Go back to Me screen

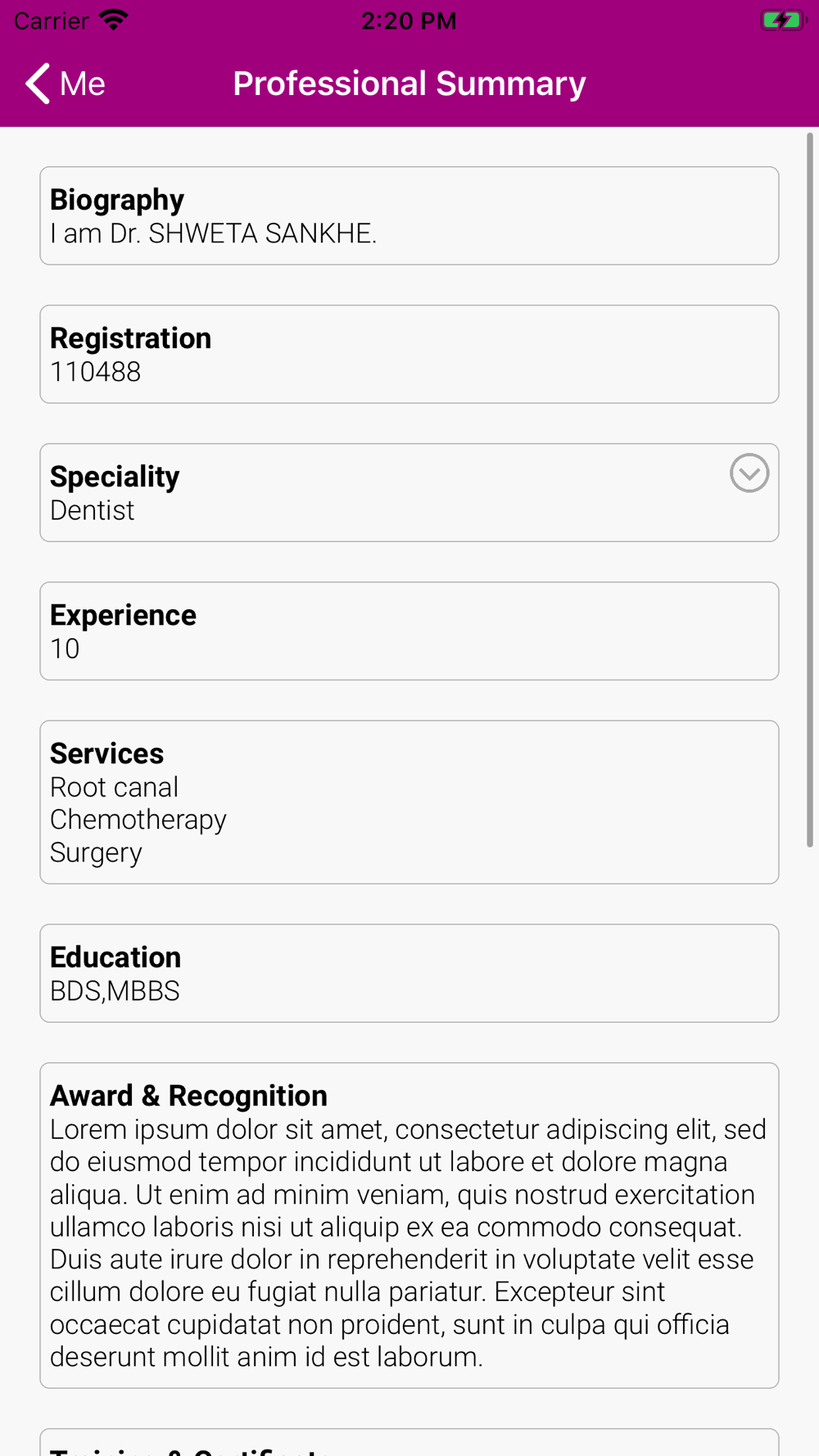click(x=65, y=84)
